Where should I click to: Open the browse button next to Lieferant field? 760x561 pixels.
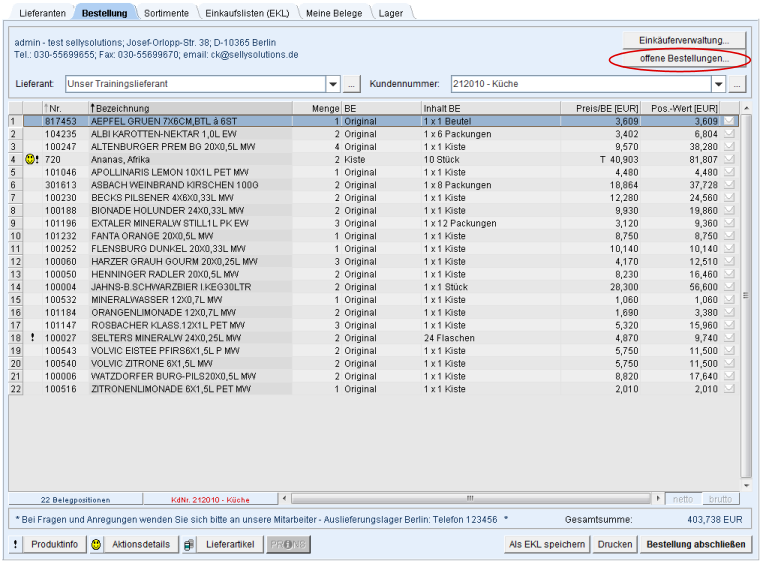click(x=351, y=84)
